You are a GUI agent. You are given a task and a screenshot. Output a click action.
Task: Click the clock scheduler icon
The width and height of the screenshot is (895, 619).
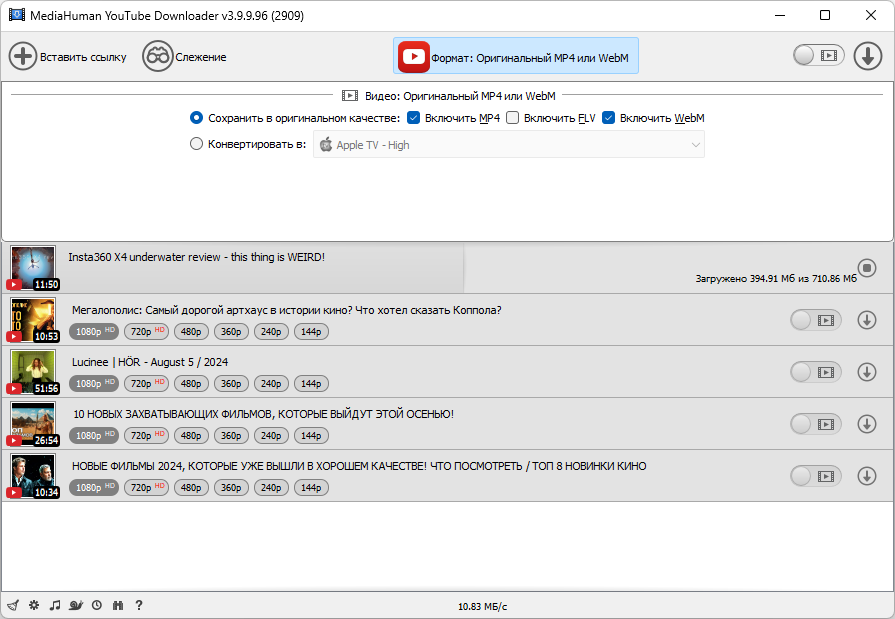(97, 605)
